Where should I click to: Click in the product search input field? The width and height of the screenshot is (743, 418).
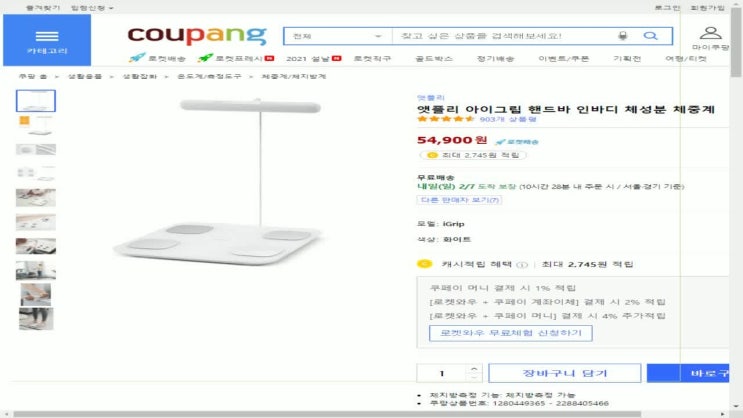(505, 36)
